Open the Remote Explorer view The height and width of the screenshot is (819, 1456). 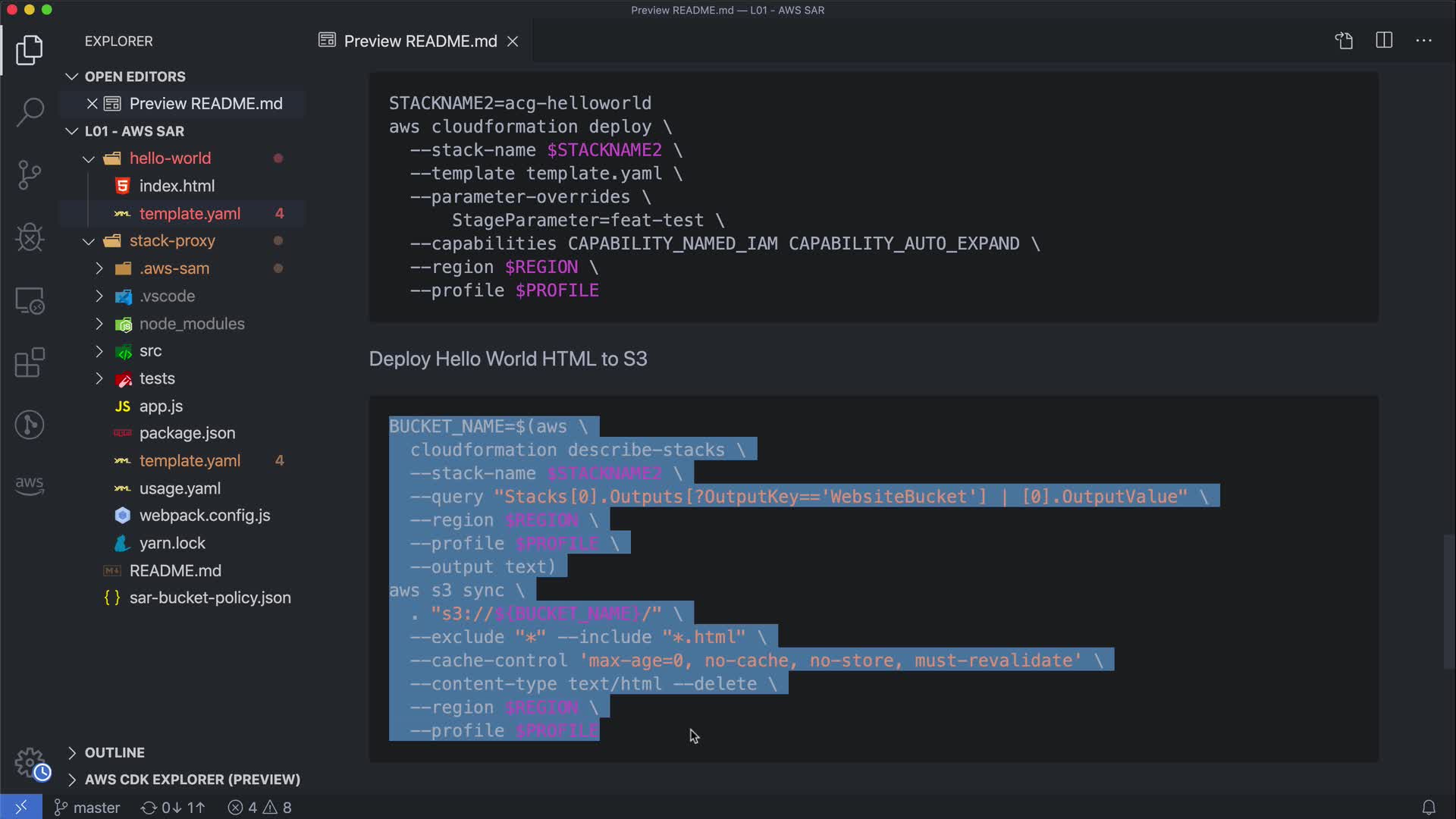[x=30, y=301]
